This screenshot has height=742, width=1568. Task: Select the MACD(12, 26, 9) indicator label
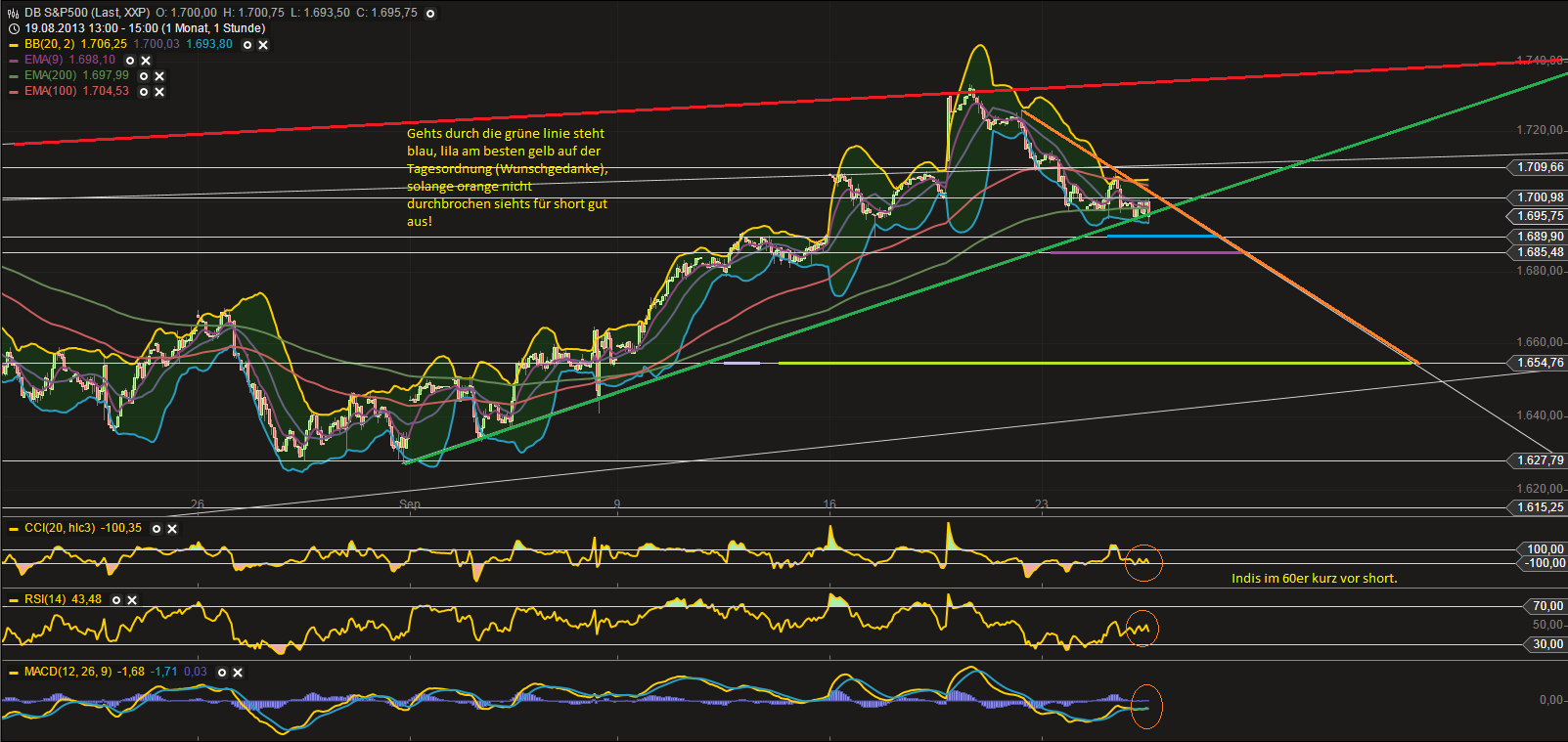coord(68,672)
